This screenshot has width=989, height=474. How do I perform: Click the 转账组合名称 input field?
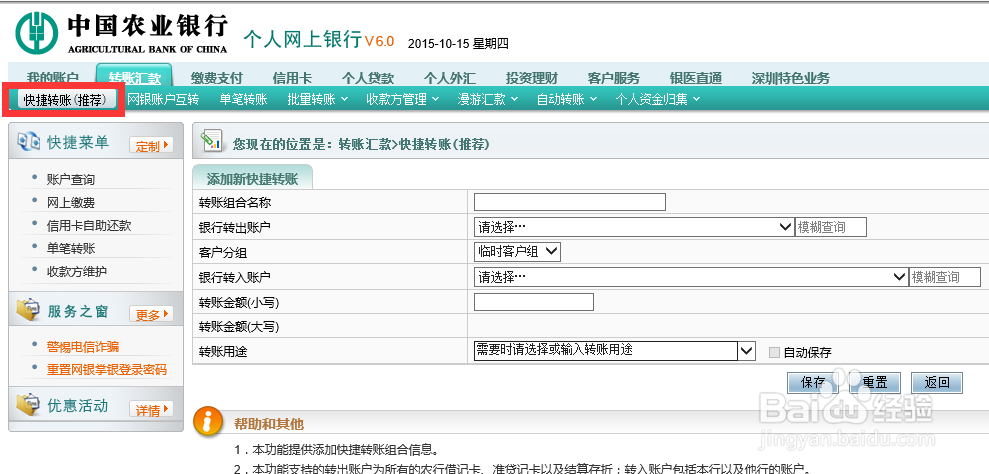coord(570,202)
